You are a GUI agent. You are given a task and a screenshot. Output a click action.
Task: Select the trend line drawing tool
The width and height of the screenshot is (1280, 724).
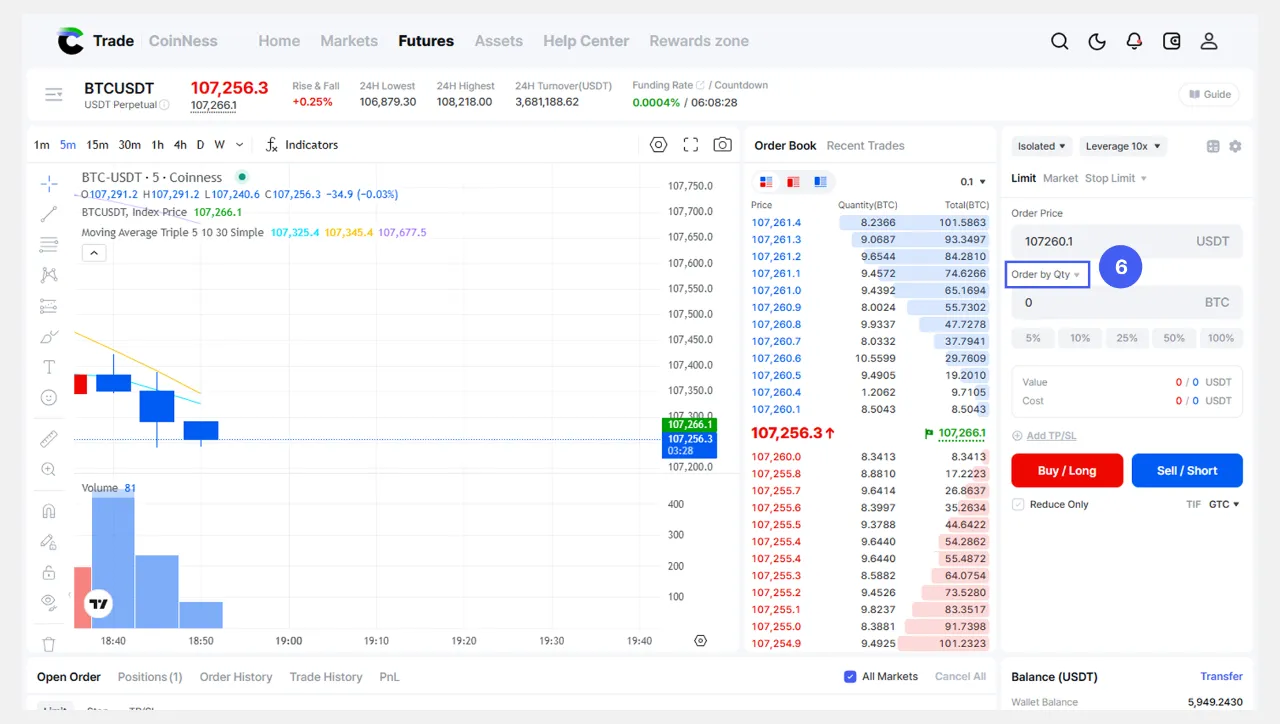coord(48,214)
